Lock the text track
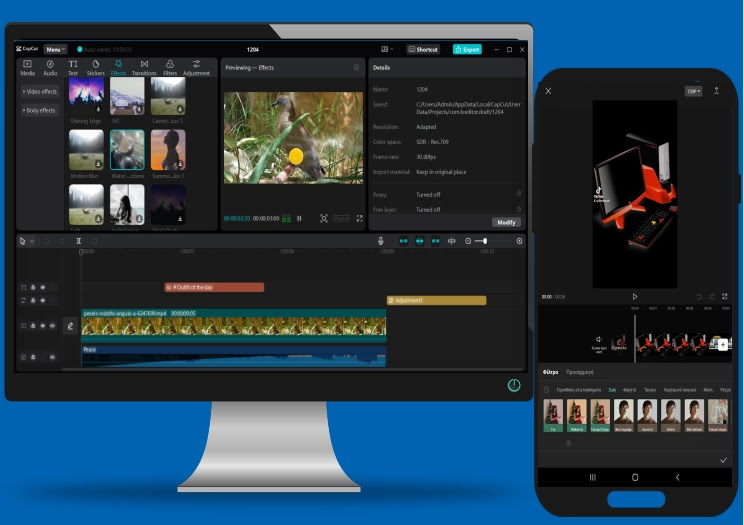744x525 pixels. pyautogui.click(x=33, y=287)
